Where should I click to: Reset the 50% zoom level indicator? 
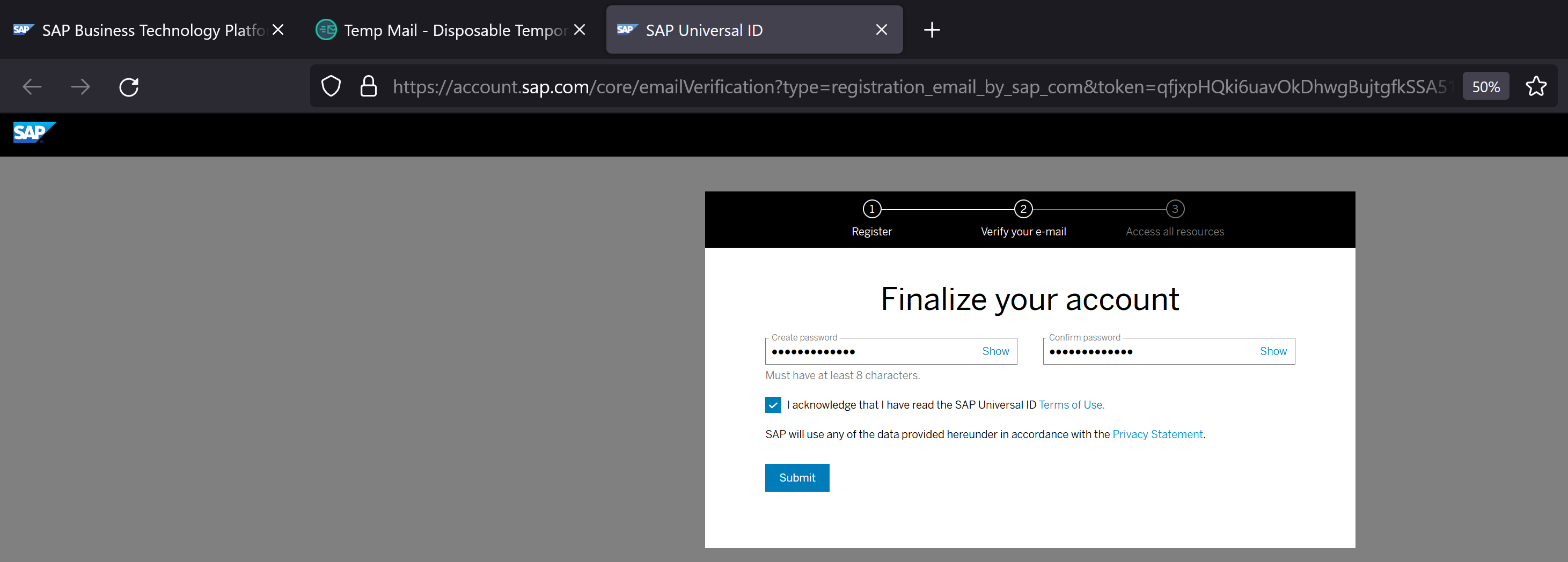(x=1485, y=87)
